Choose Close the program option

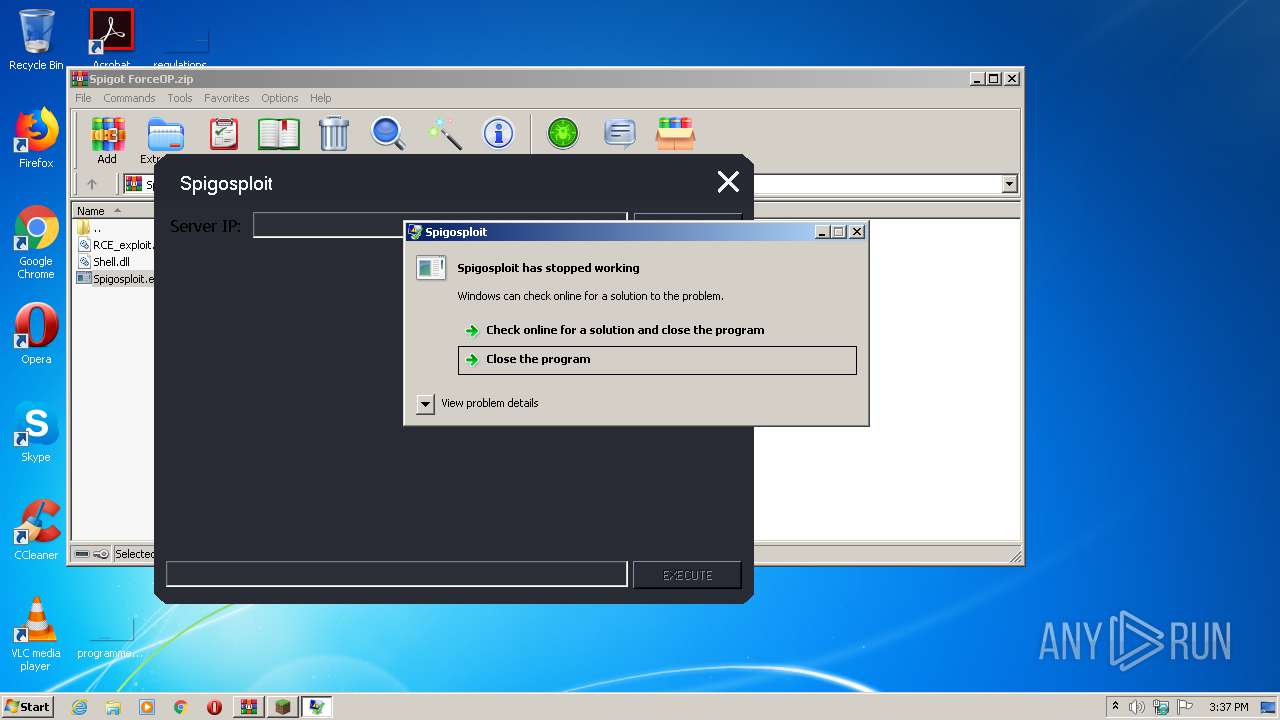click(x=657, y=360)
